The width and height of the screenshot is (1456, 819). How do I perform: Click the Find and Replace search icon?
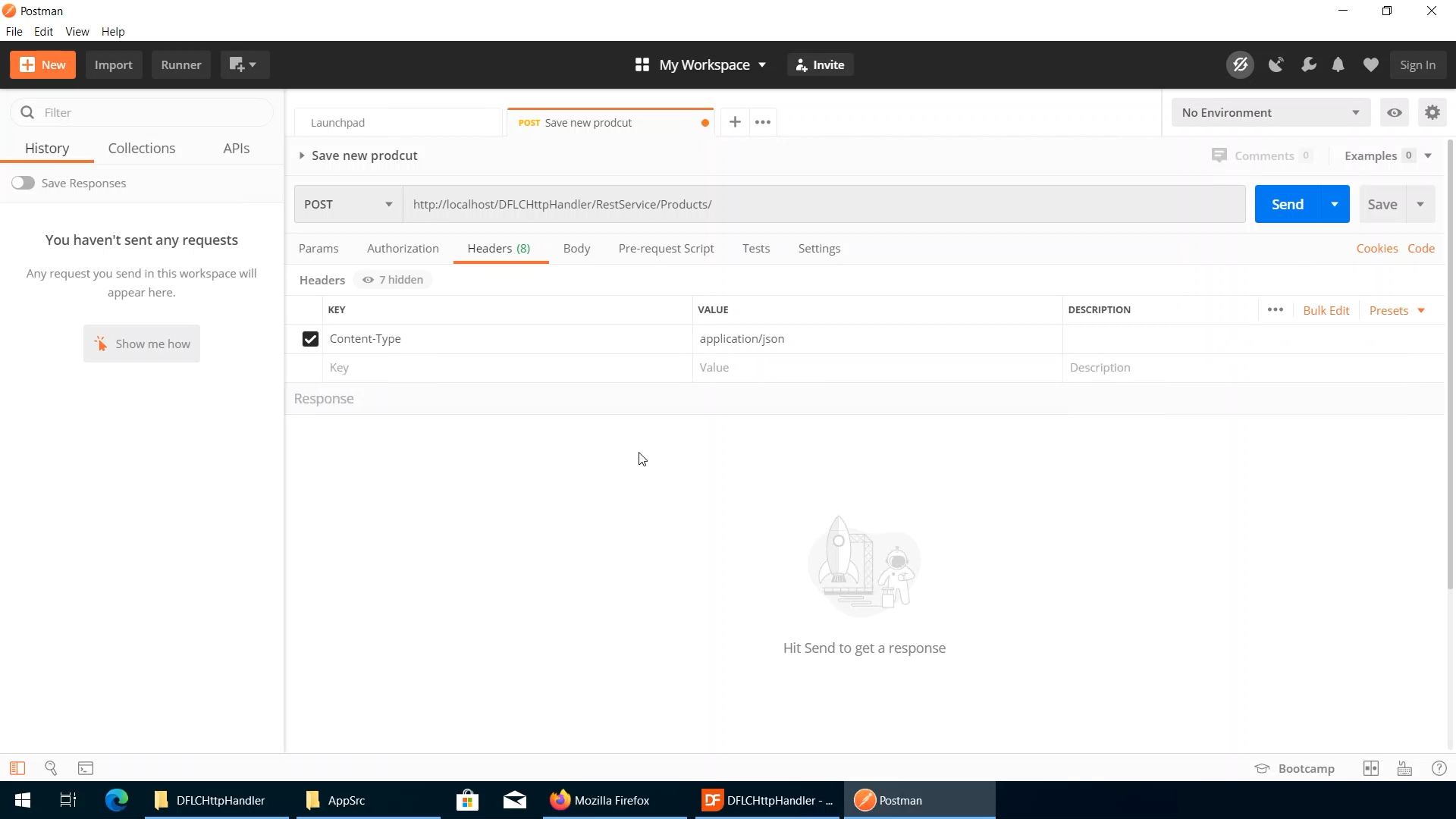point(51,768)
